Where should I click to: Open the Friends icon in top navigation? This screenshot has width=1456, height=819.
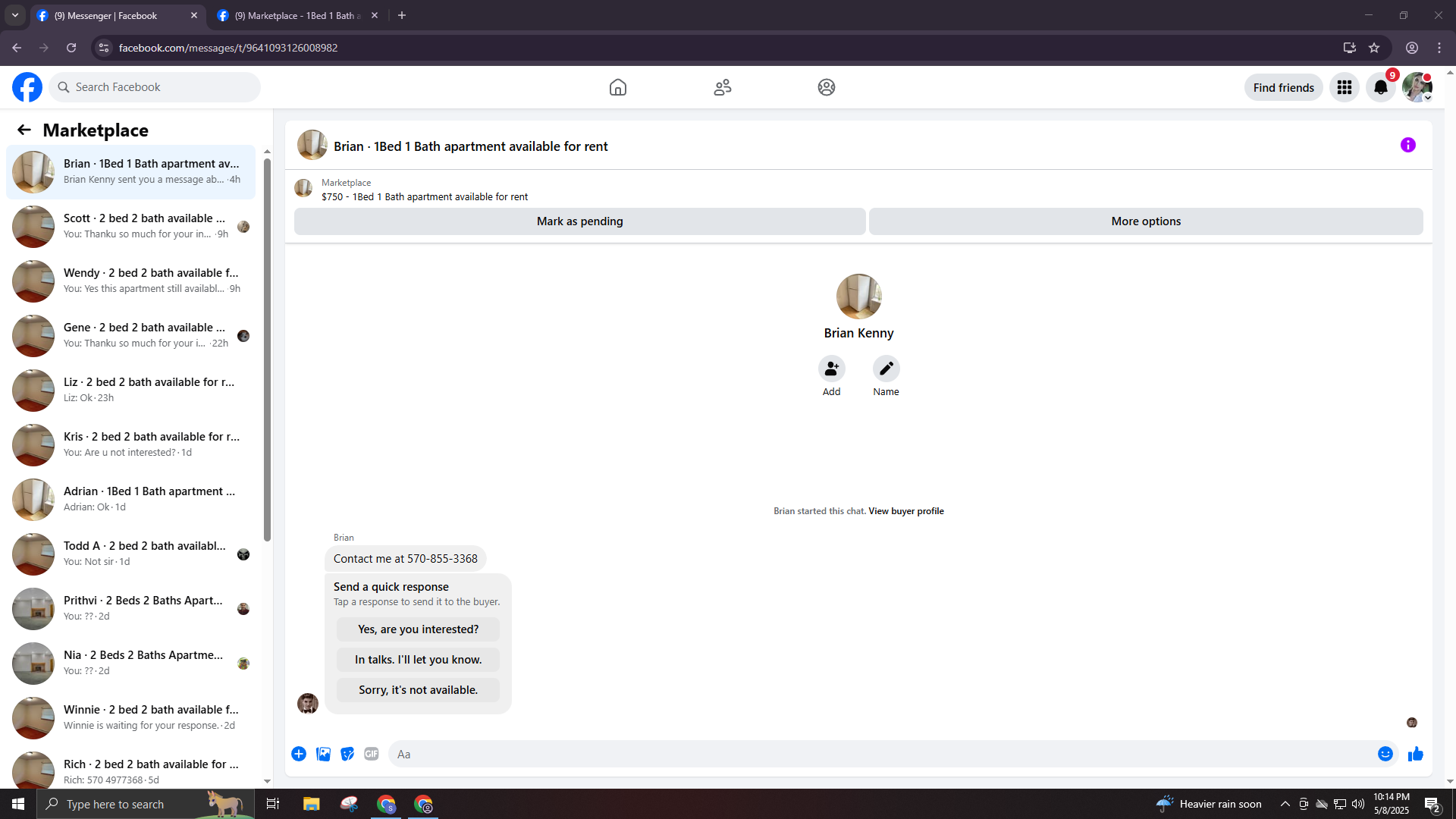(723, 87)
